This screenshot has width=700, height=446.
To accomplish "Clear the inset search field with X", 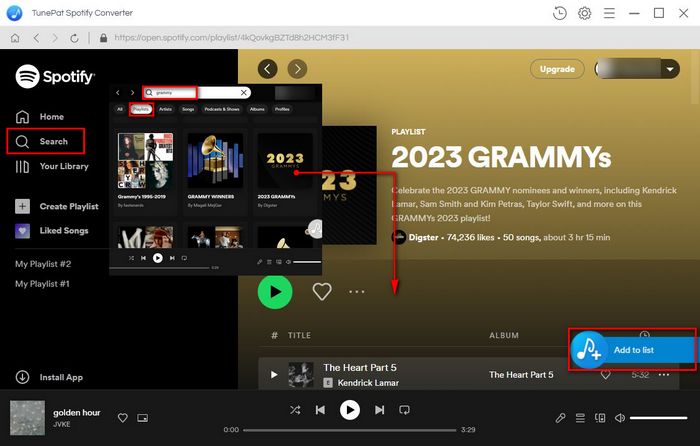I will (243, 92).
